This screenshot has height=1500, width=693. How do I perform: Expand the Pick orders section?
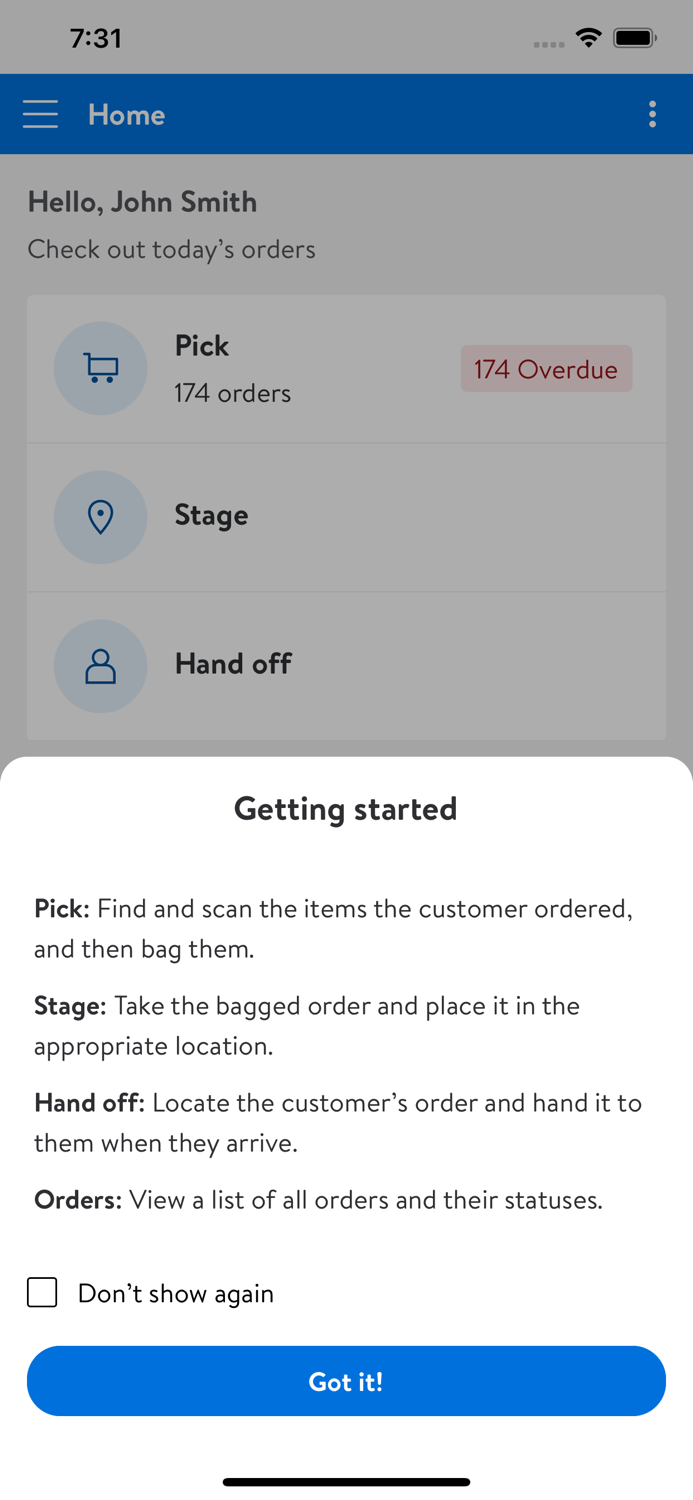pyautogui.click(x=346, y=368)
